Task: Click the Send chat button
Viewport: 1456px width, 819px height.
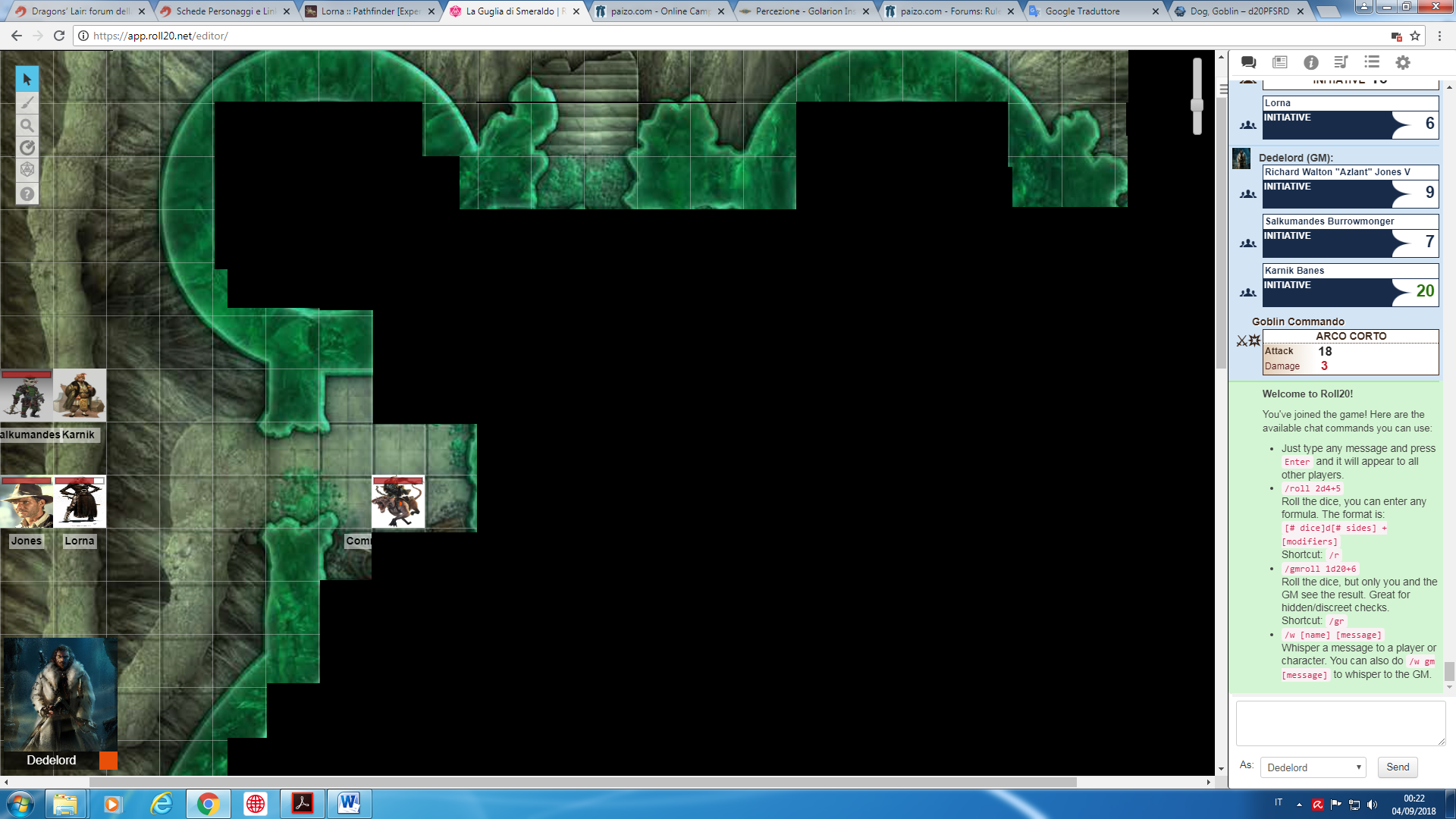Action: pyautogui.click(x=1397, y=767)
